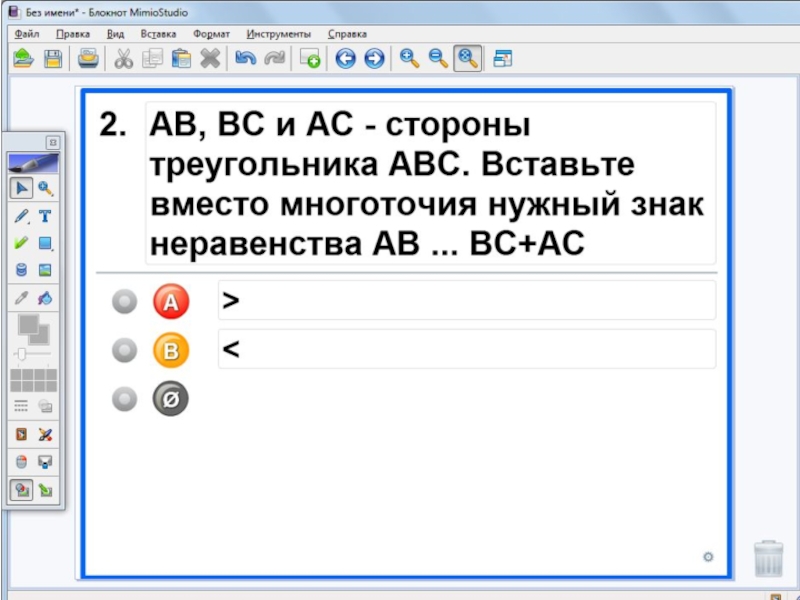Click the Undo arrow icon
The height and width of the screenshot is (600, 800).
tap(244, 59)
